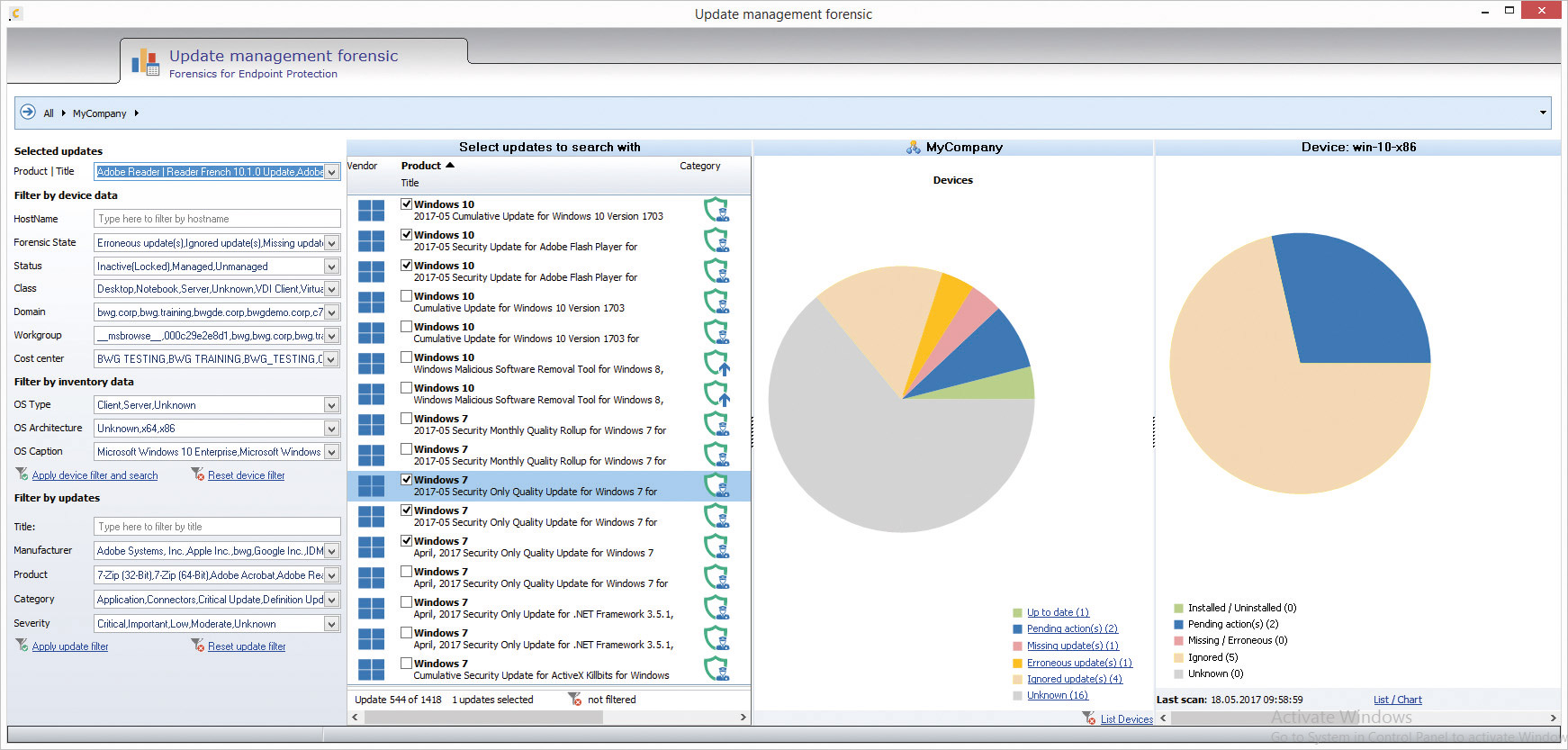1568x750 pixels.
Task: Open the Manufacturer dropdown
Action: pyautogui.click(x=332, y=551)
